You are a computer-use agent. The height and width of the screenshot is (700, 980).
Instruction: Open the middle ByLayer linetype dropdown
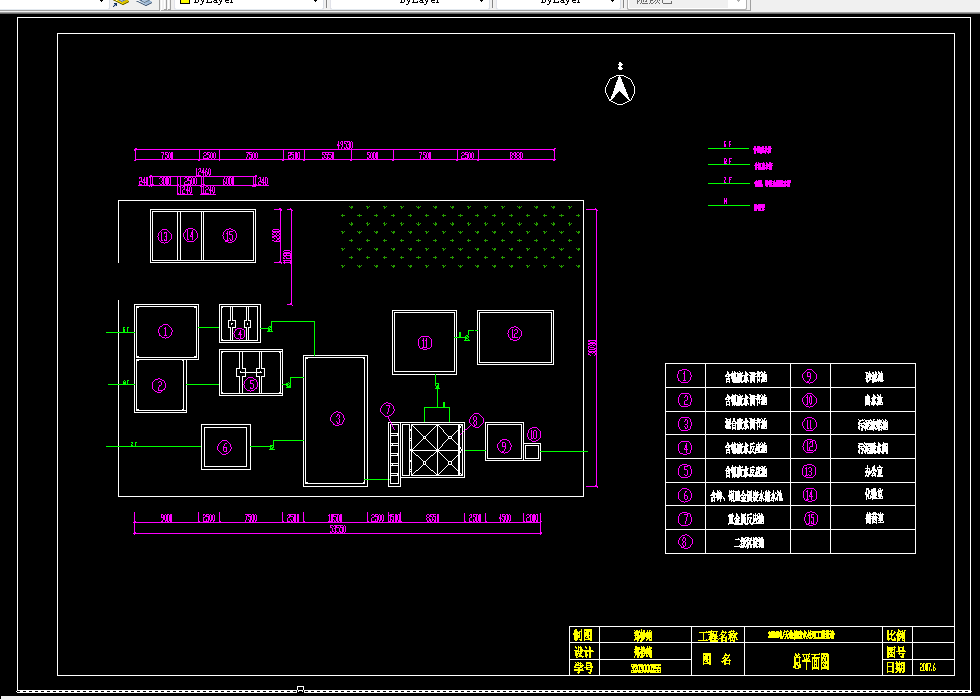tap(409, 2)
